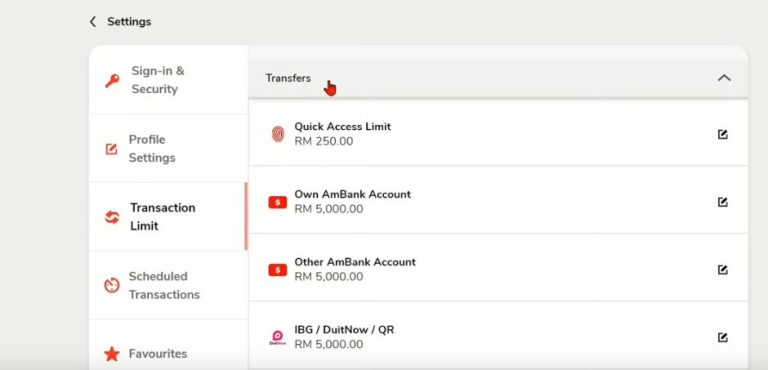Click the DuitNow logo icon
The image size is (768, 370).
278,338
